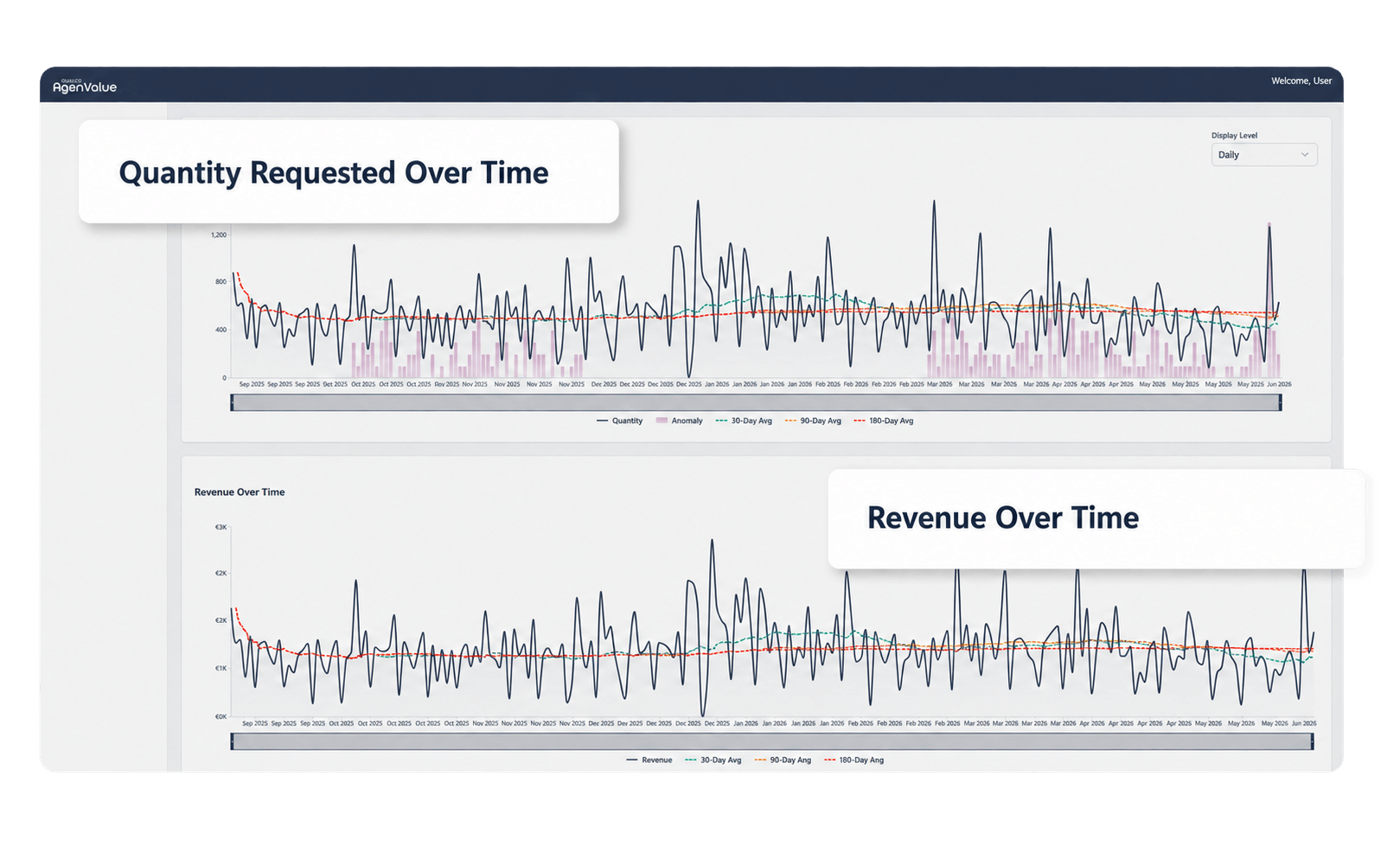The height and width of the screenshot is (841, 1400).
Task: Toggle the Quantity series in top legend
Action: coord(619,420)
